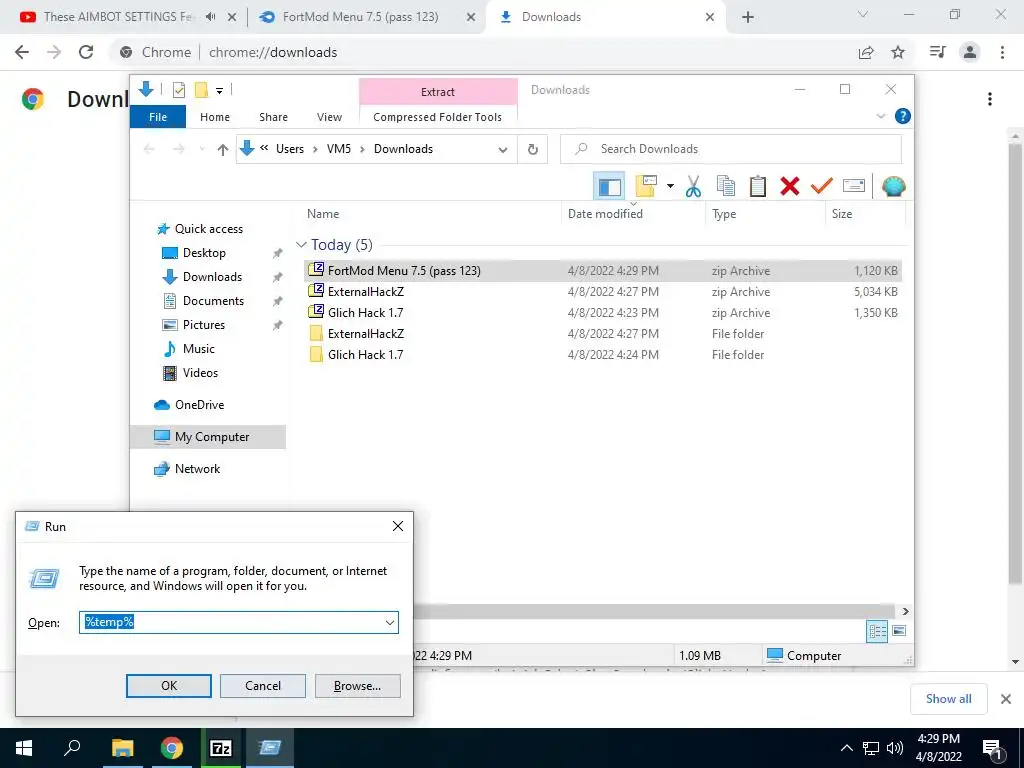Click the Rename icon in Explorer toolbar
Image resolution: width=1024 pixels, height=768 pixels.
click(x=854, y=187)
